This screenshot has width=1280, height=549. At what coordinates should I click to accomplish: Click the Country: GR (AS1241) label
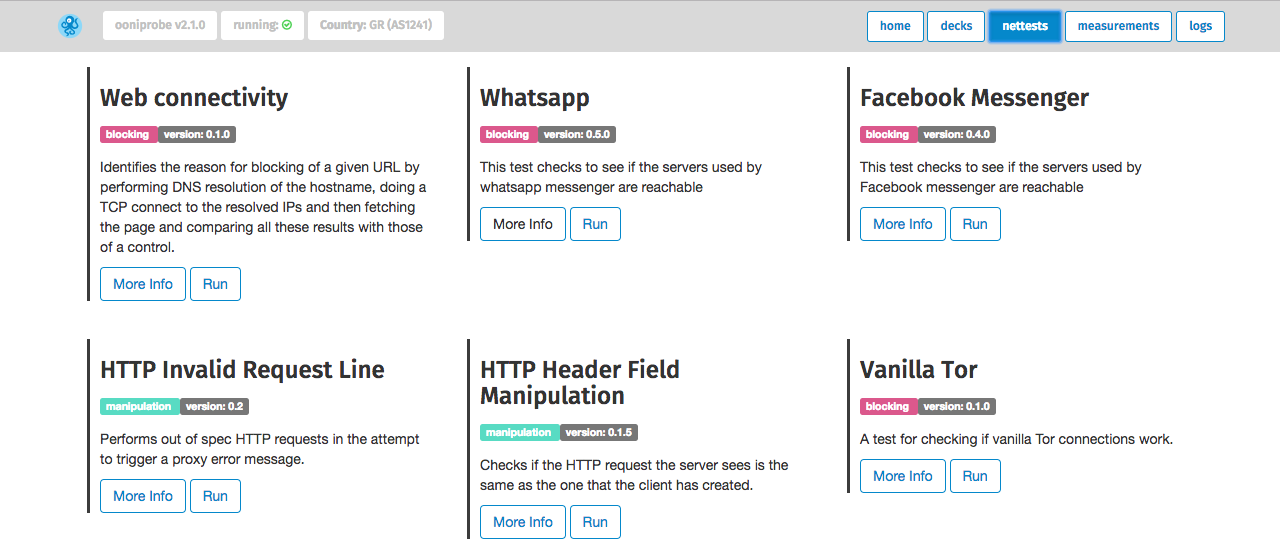coord(376,26)
